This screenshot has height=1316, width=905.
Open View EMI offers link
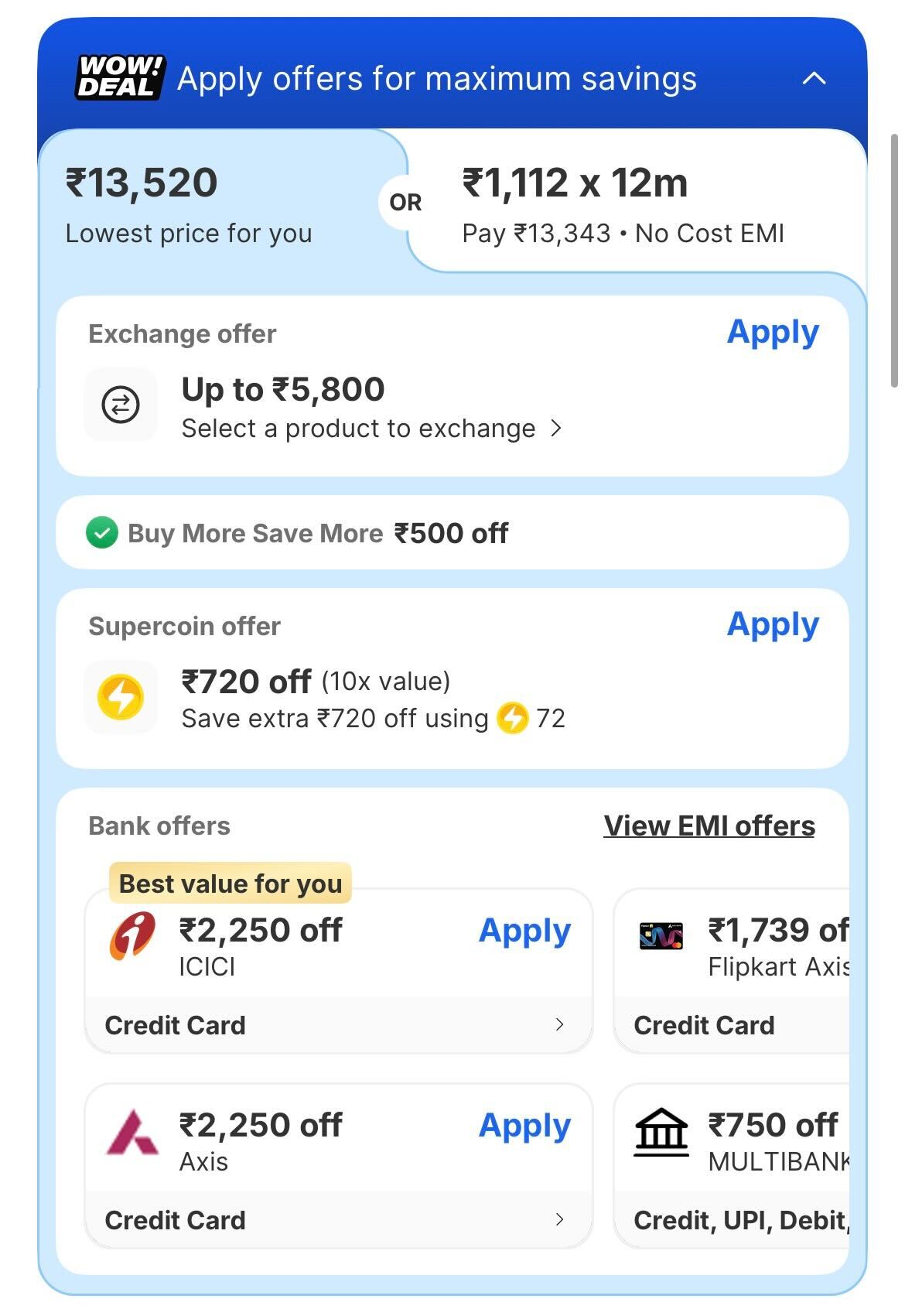tap(709, 825)
